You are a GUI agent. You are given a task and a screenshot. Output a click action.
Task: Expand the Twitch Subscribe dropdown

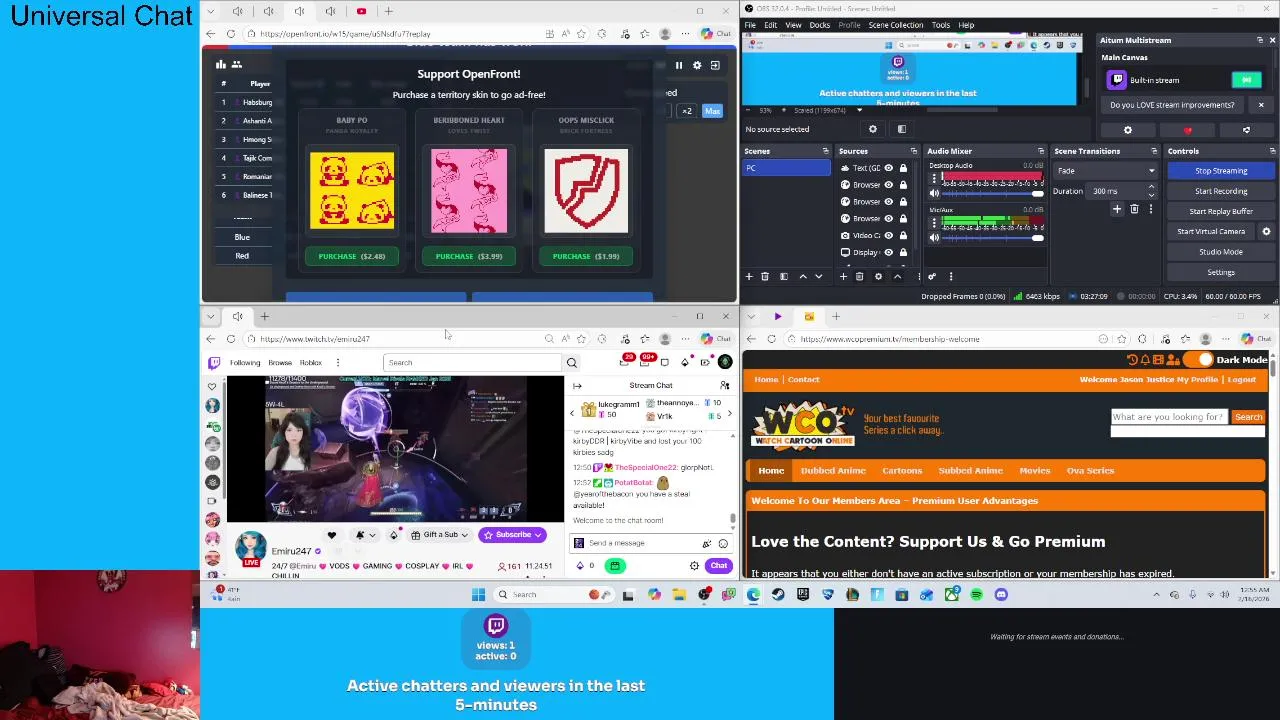point(537,535)
